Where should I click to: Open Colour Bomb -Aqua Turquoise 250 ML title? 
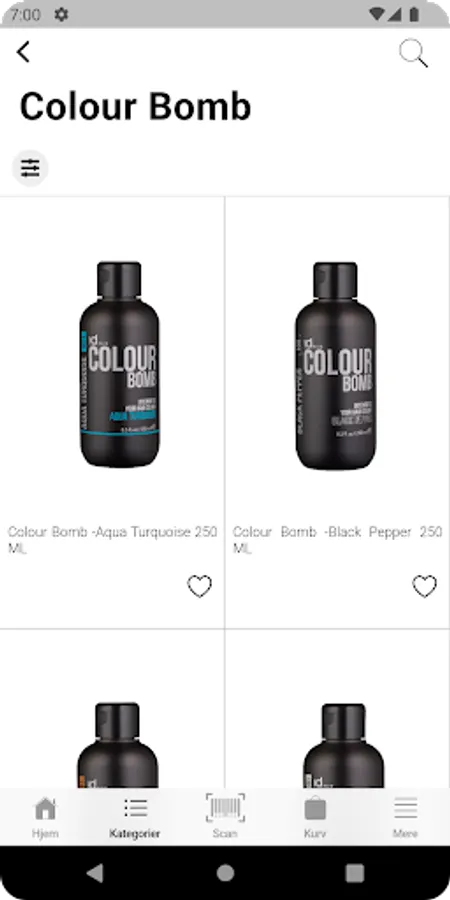(x=112, y=540)
